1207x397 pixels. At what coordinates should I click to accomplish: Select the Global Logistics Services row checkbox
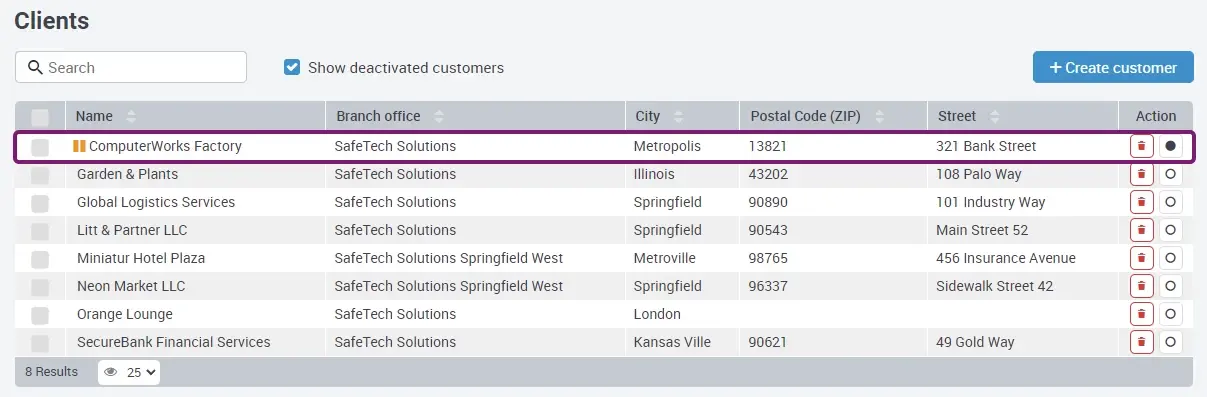pos(40,203)
